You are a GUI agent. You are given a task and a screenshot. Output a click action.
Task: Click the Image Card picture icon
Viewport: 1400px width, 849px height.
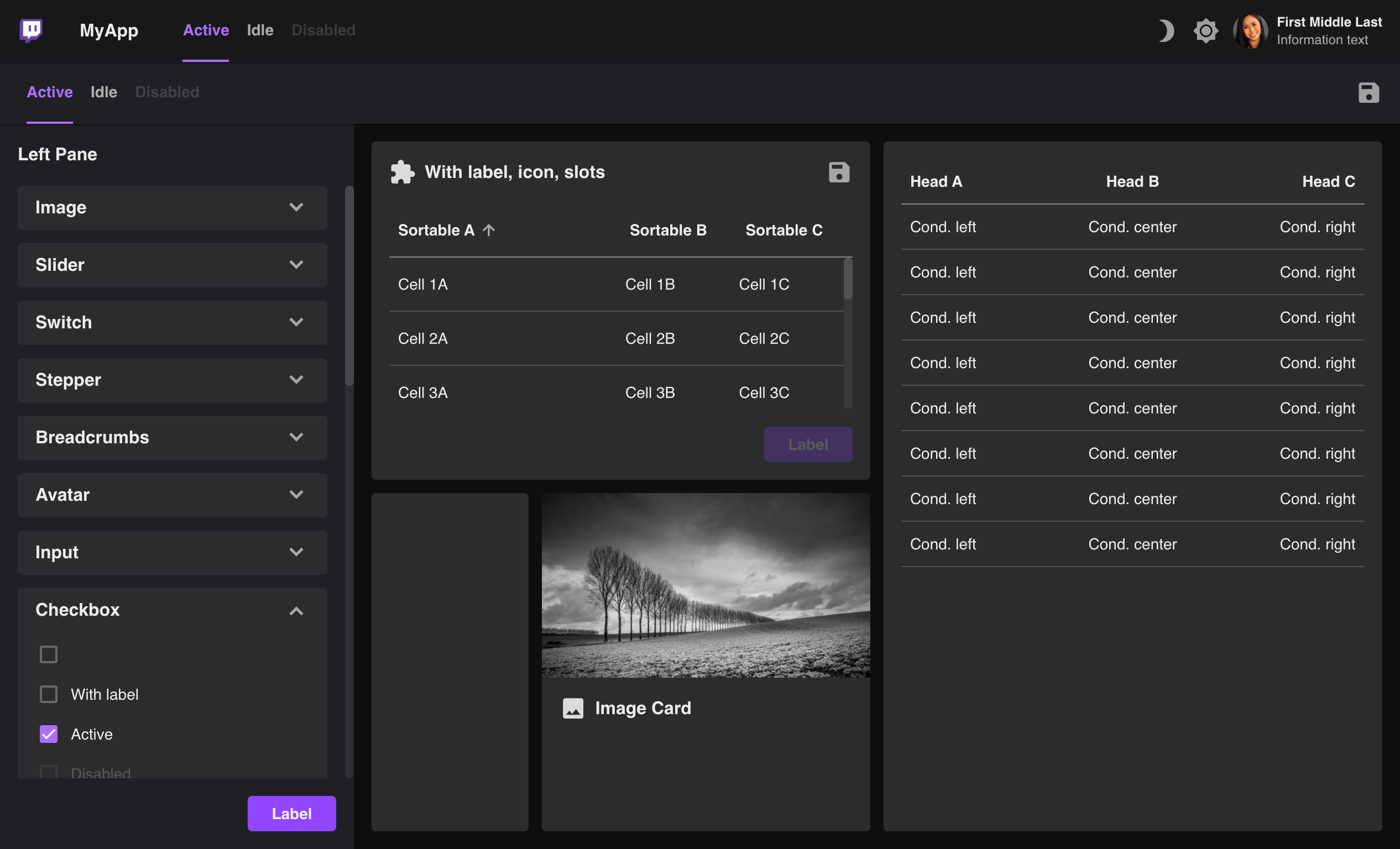coord(573,708)
